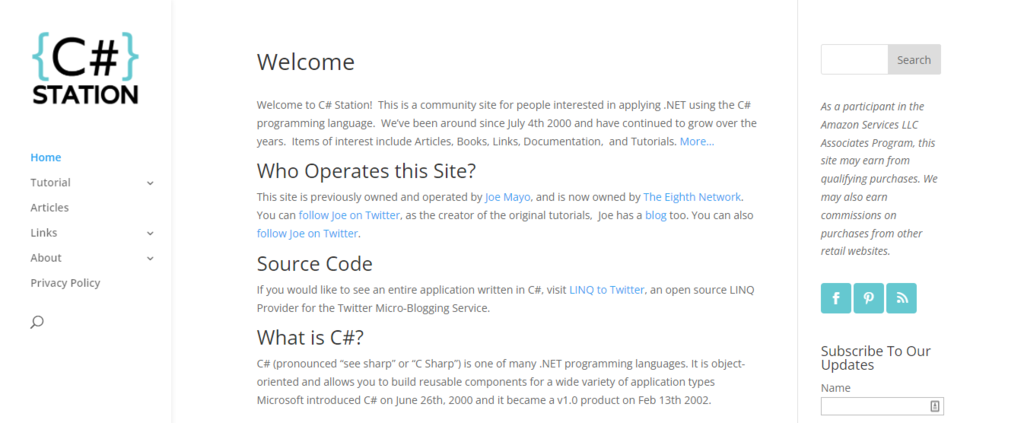This screenshot has width=1024, height=423.
Task: Expand the Tutorial submenu arrow
Action: (150, 183)
